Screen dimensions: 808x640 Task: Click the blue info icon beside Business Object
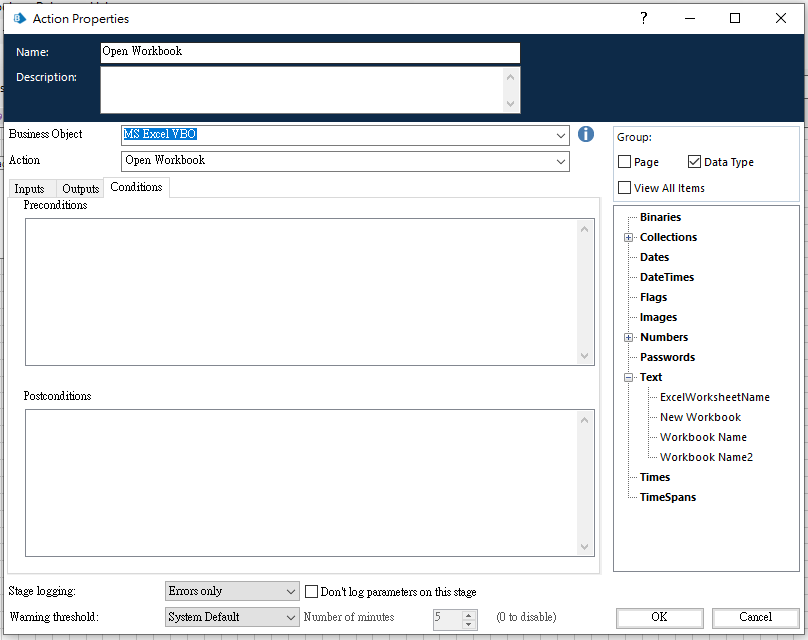coord(585,134)
